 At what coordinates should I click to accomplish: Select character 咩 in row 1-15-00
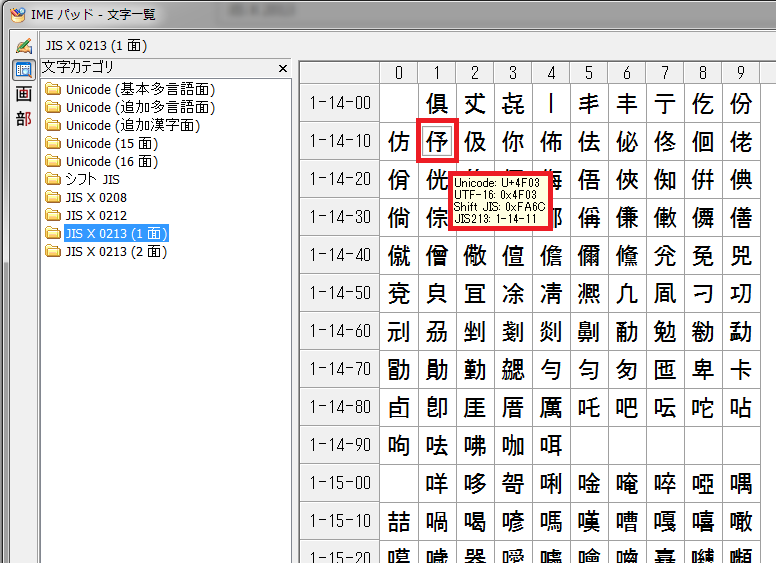tap(437, 483)
